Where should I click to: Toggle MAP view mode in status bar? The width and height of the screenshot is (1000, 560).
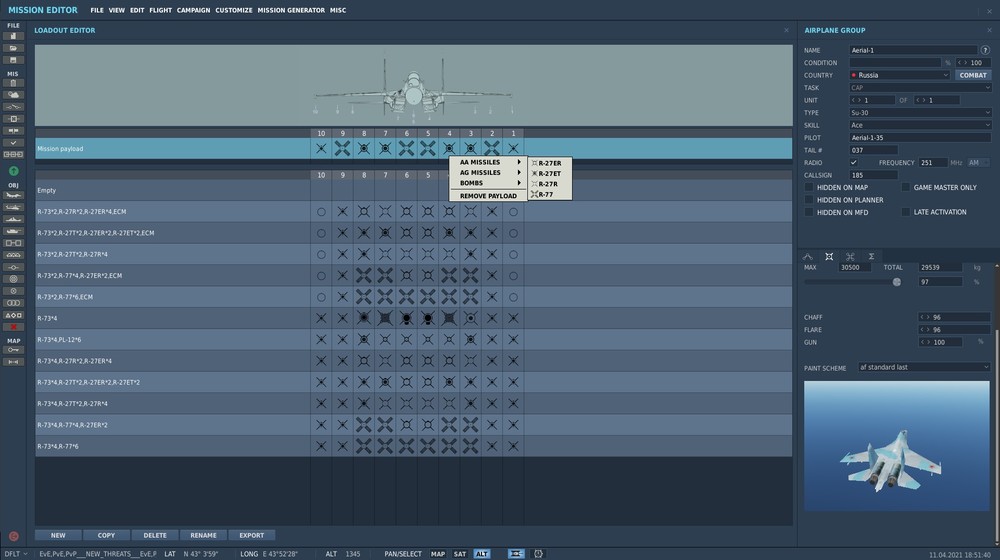coord(438,554)
